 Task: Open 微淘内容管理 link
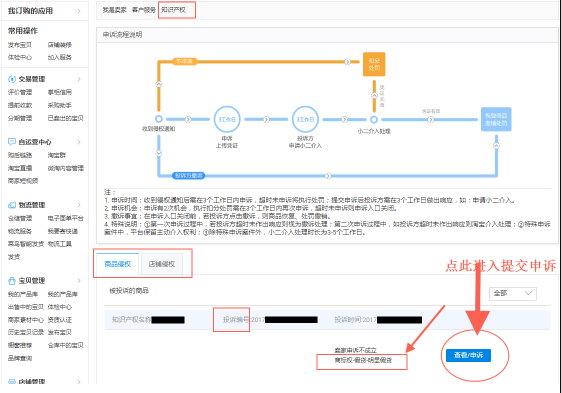[65, 168]
